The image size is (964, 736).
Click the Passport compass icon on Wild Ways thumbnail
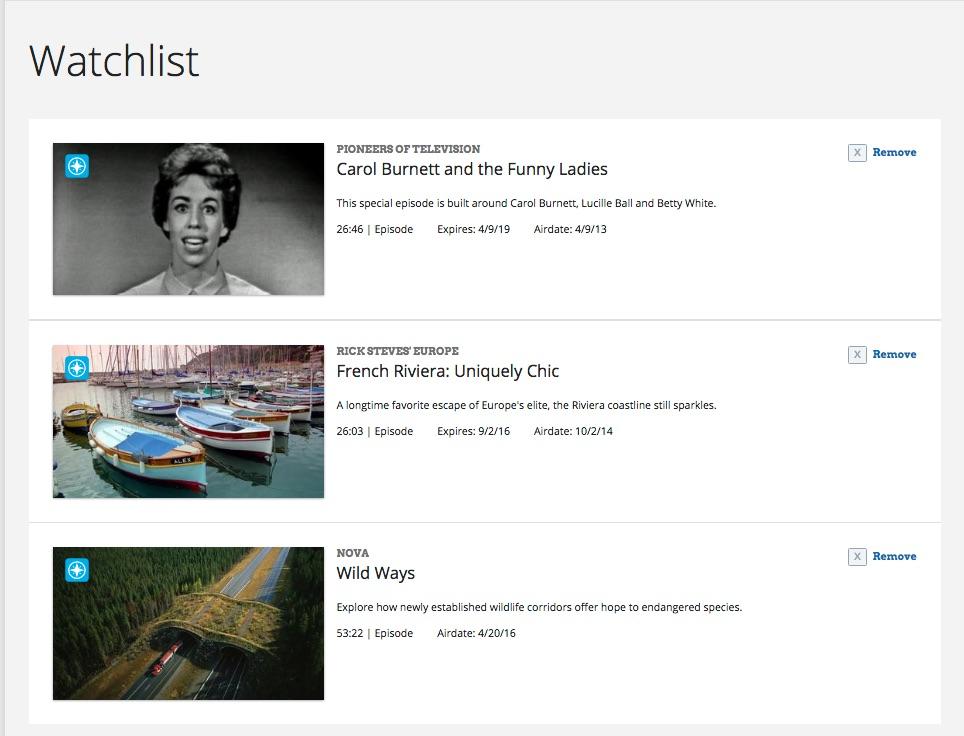[x=77, y=570]
